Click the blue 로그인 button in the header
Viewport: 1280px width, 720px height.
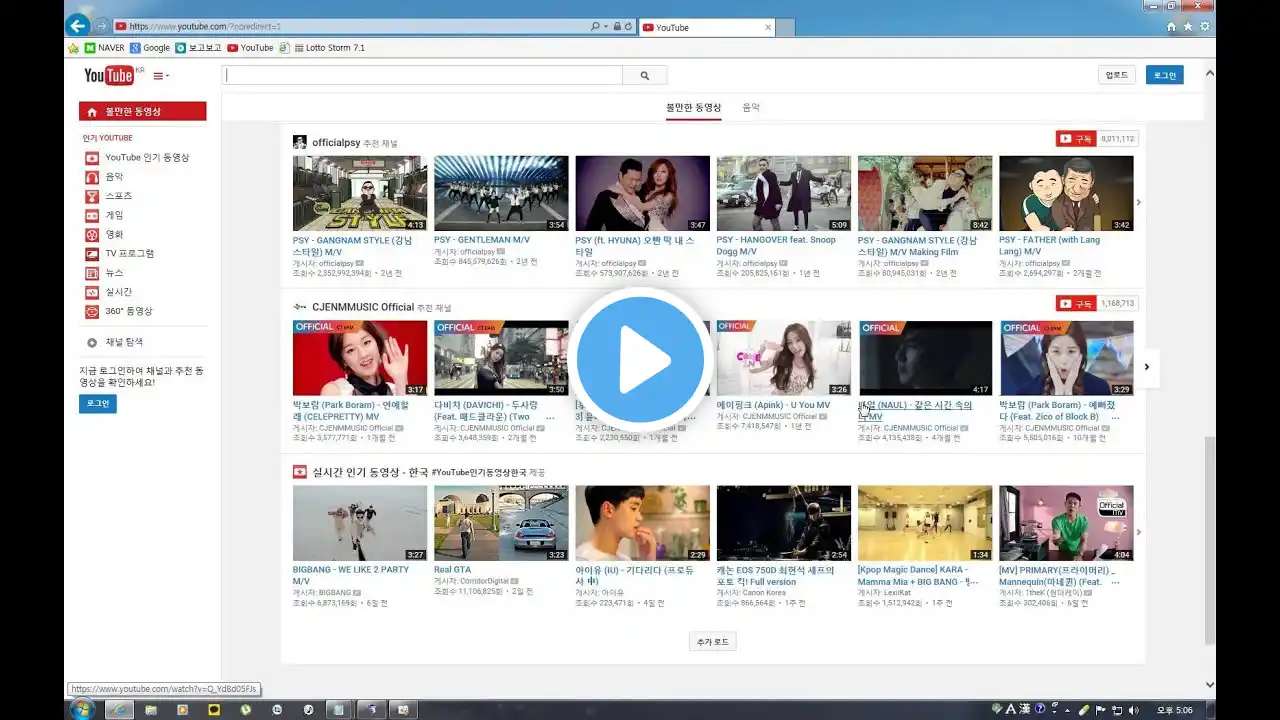pos(1165,75)
